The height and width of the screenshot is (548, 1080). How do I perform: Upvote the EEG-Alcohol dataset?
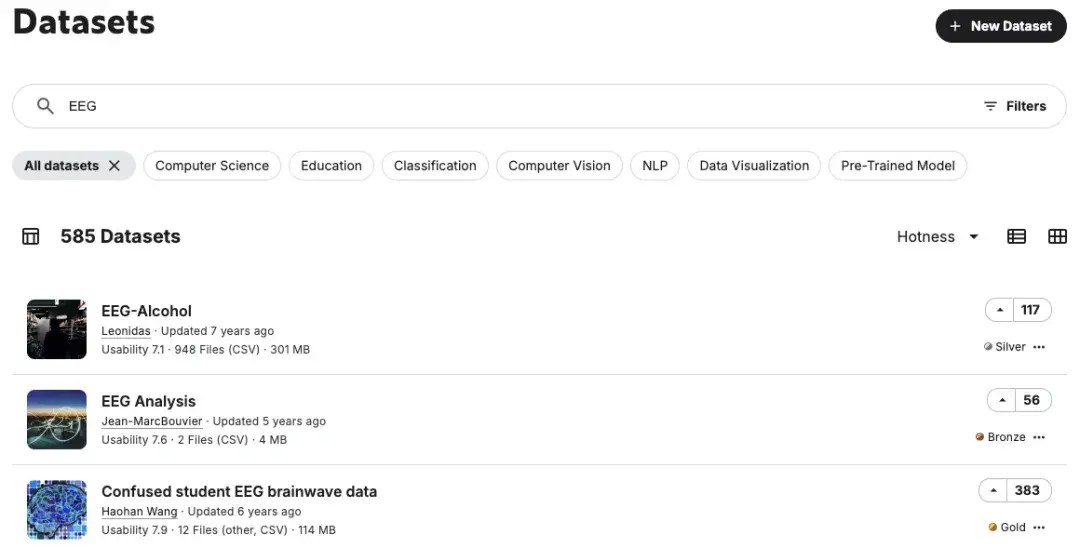point(999,310)
